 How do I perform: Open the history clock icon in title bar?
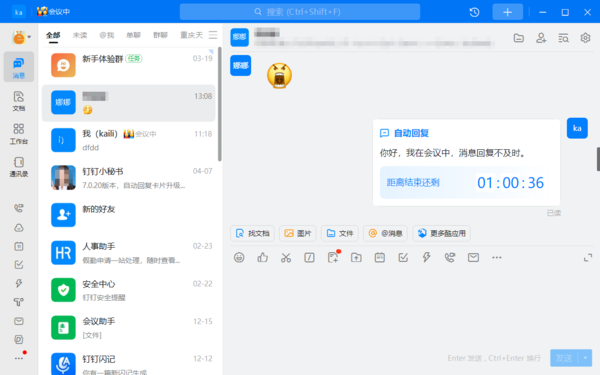point(474,12)
